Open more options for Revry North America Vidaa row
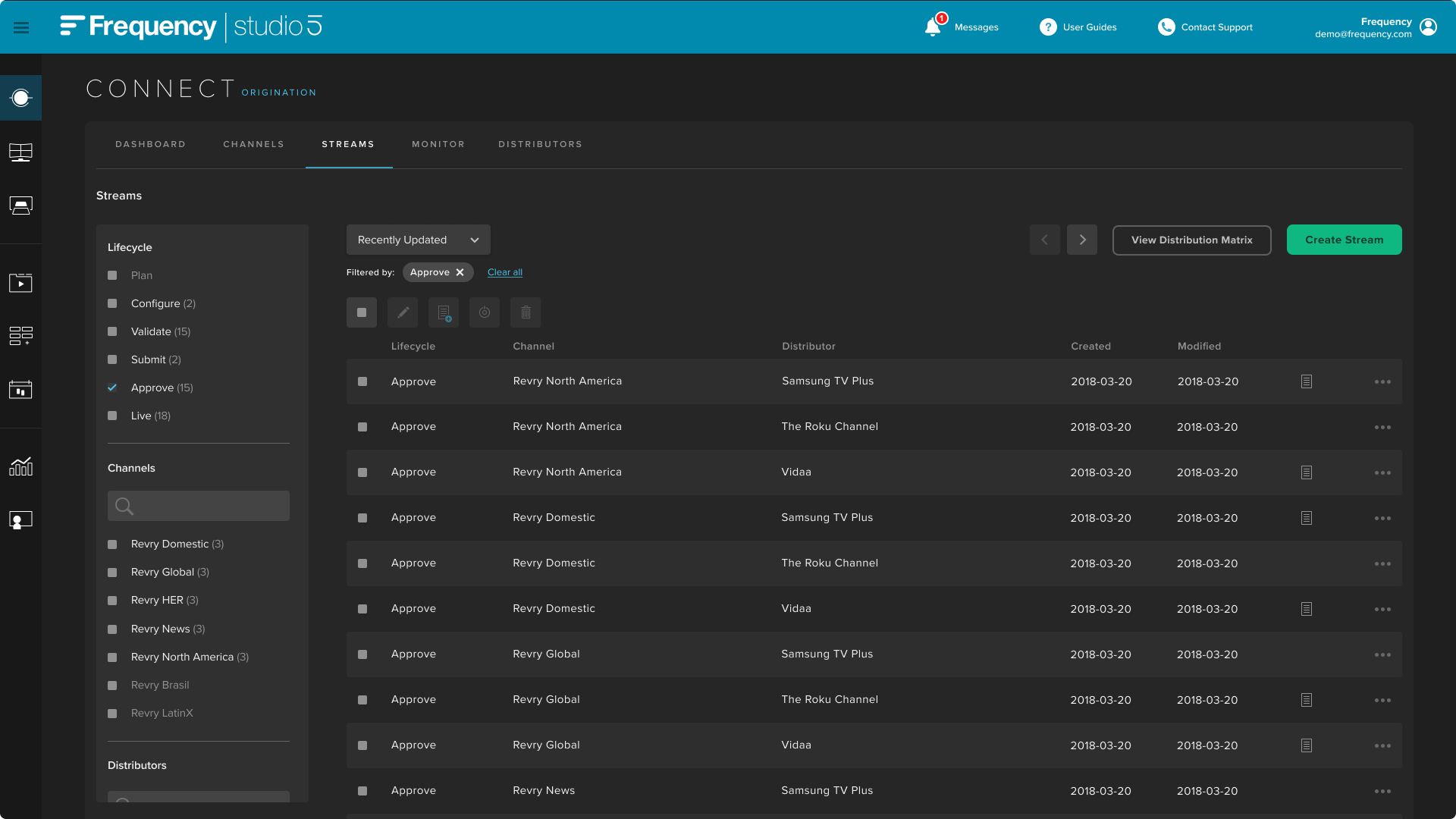This screenshot has width=1456, height=819. coord(1382,472)
